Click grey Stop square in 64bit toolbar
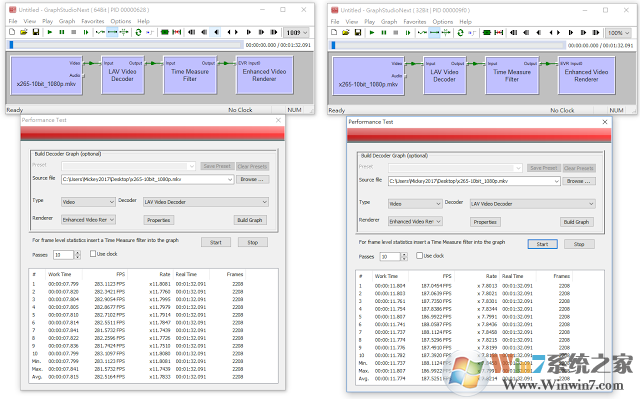 coord(73,32)
